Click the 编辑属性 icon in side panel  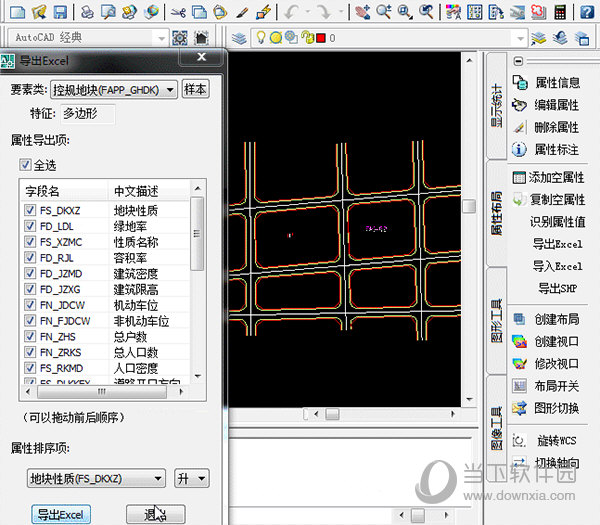[x=519, y=104]
